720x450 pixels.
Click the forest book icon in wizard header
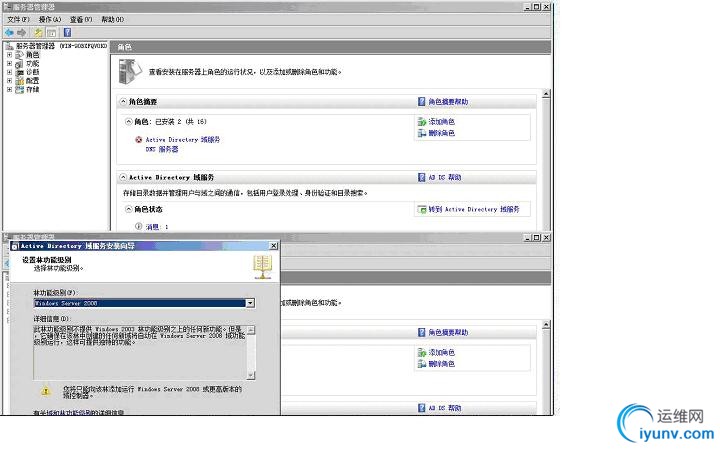click(263, 267)
